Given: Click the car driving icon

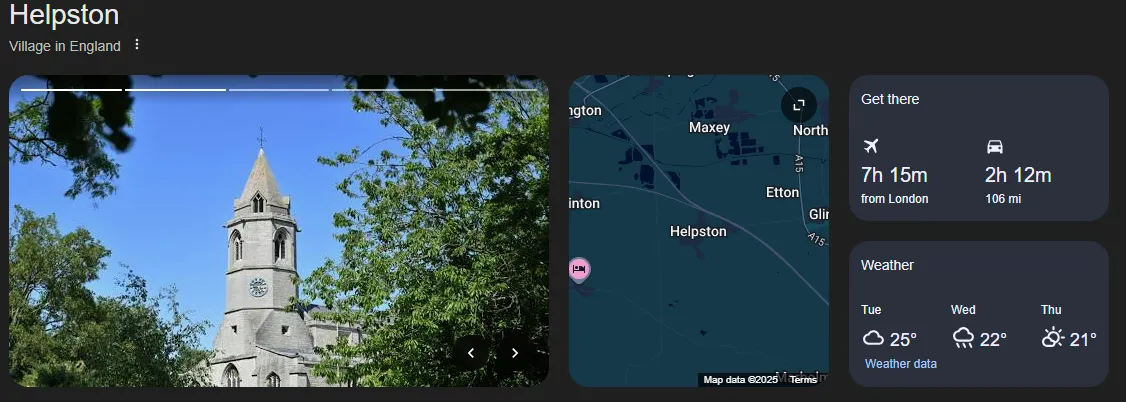Looking at the screenshot, I should [995, 147].
